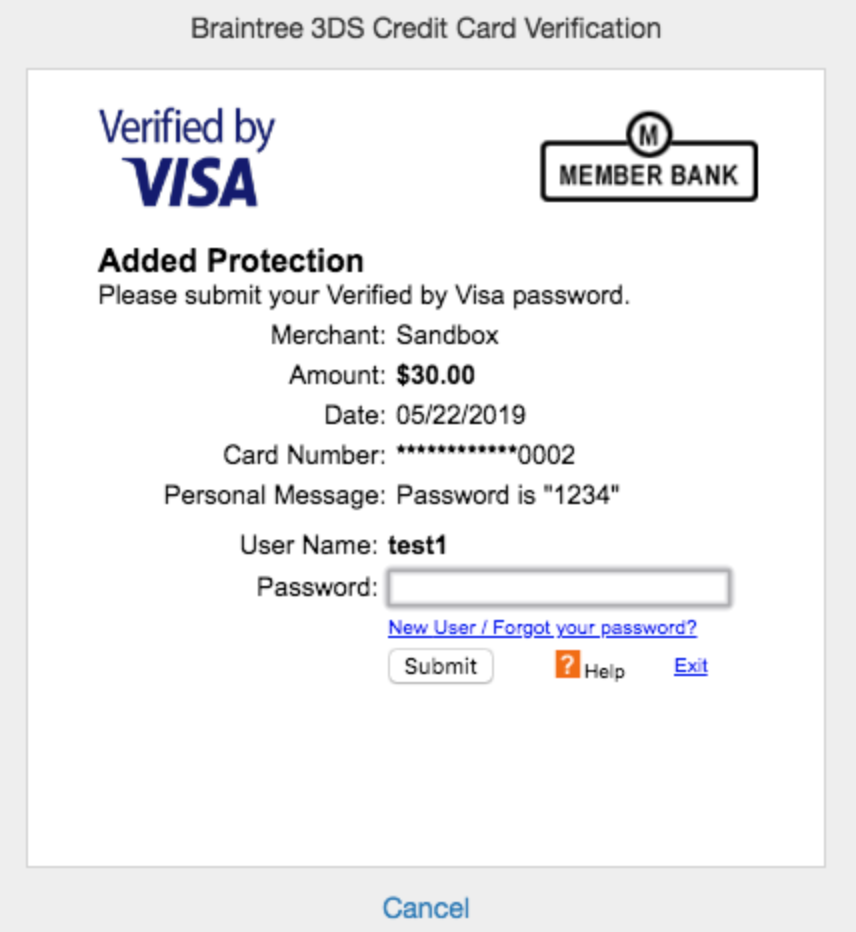856x932 pixels.
Task: Click the Exit link
Action: 690,666
